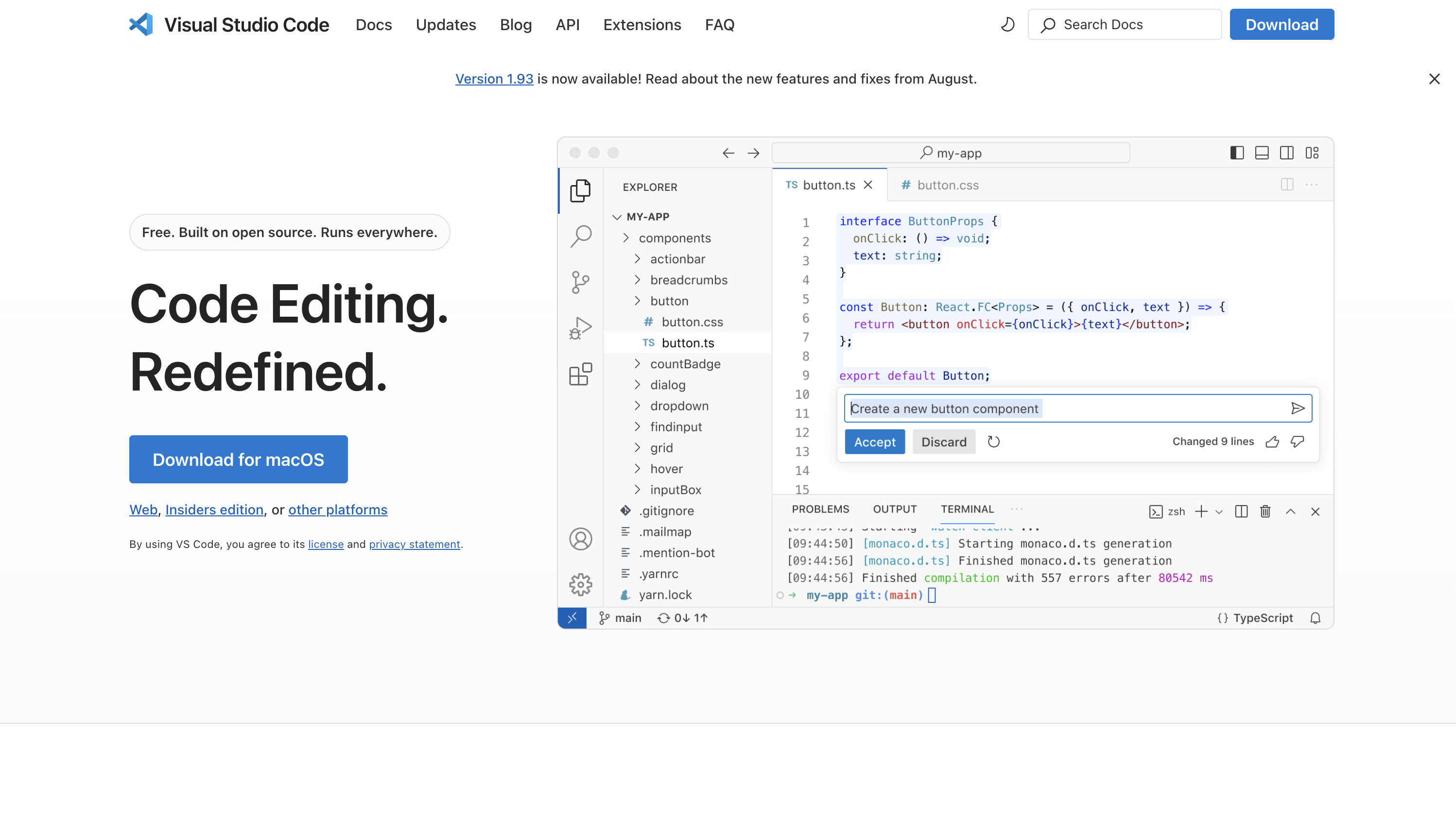The image size is (1456, 819).
Task: Close the button.ts tab
Action: 868,185
